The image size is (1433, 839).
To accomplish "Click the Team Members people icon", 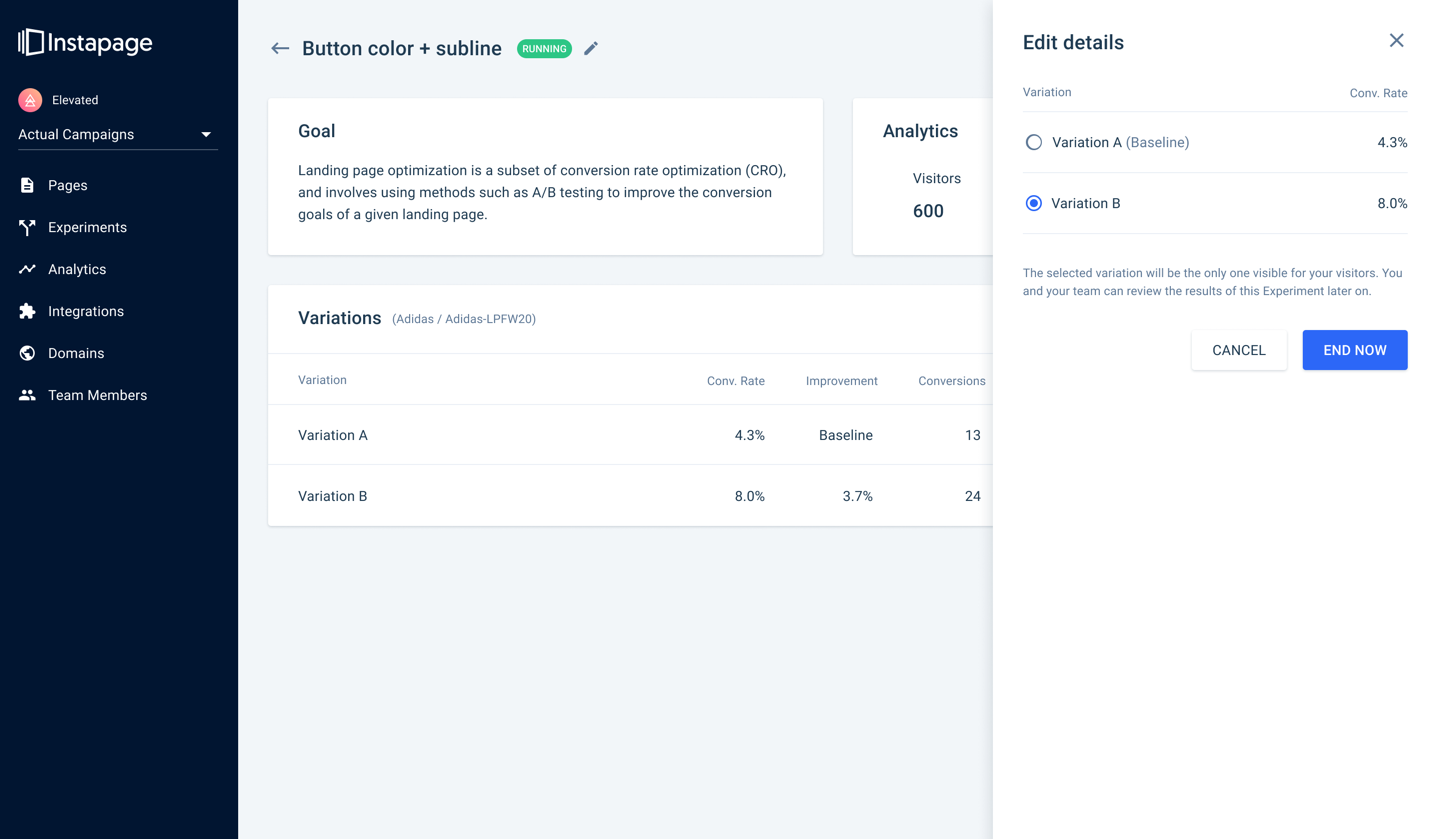I will (x=27, y=395).
